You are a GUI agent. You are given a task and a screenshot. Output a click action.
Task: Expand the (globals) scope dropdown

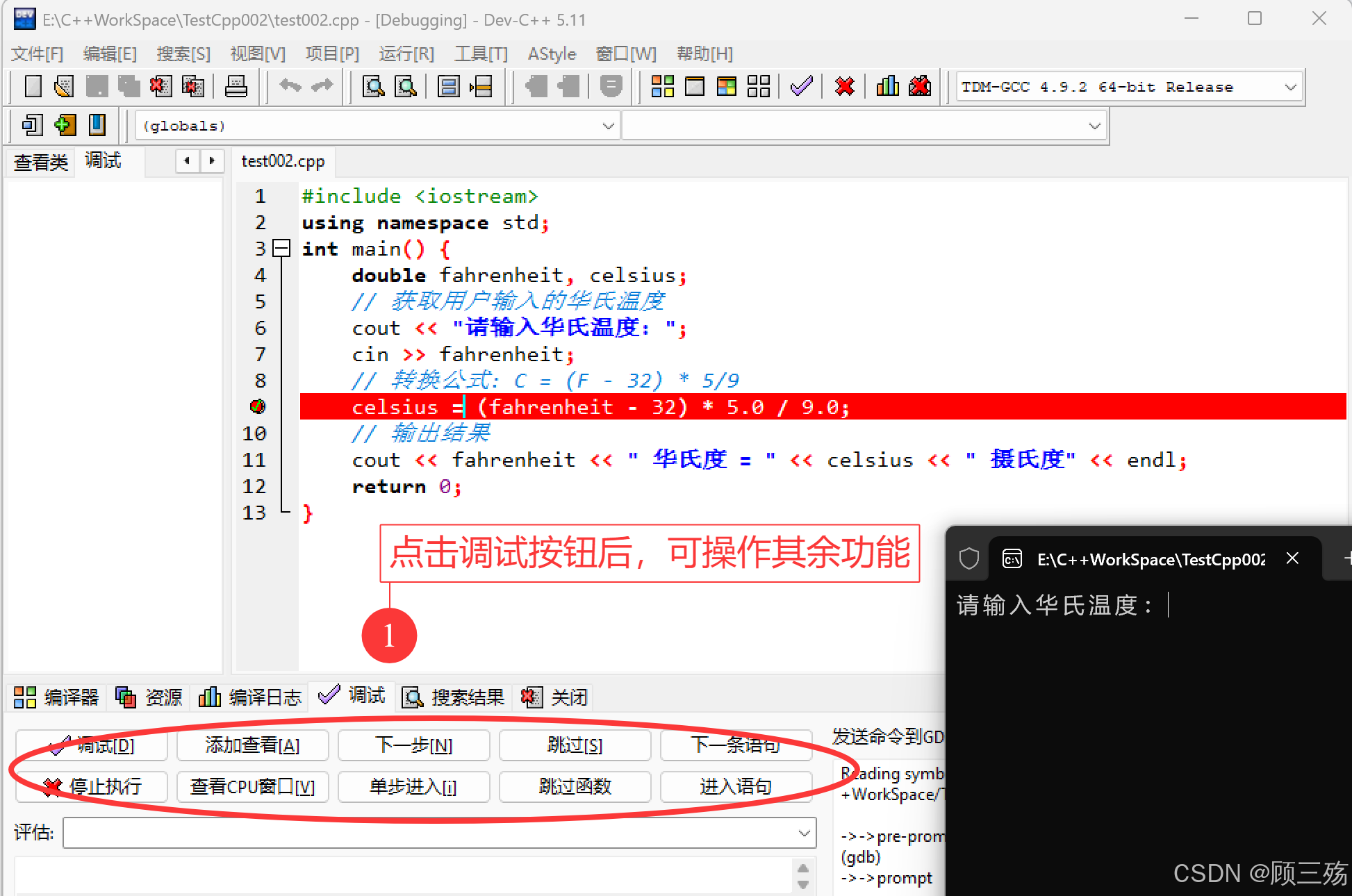pos(608,126)
